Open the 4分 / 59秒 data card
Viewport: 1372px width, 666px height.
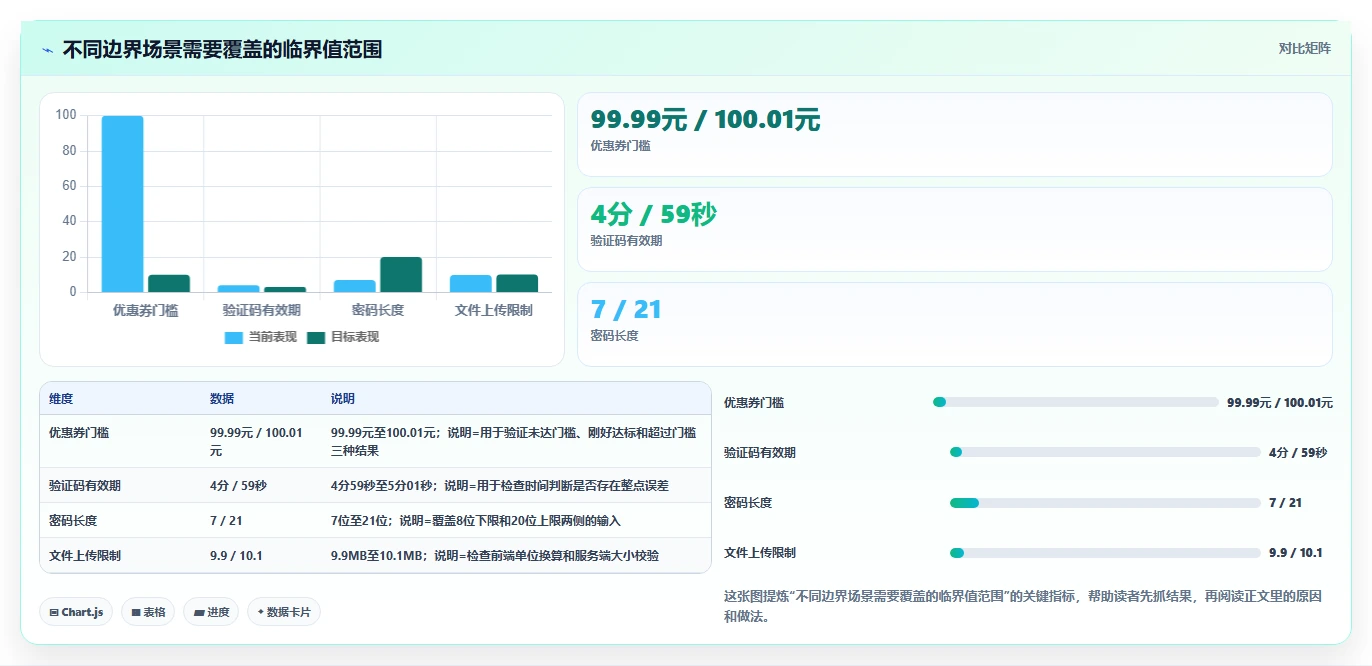(955, 229)
